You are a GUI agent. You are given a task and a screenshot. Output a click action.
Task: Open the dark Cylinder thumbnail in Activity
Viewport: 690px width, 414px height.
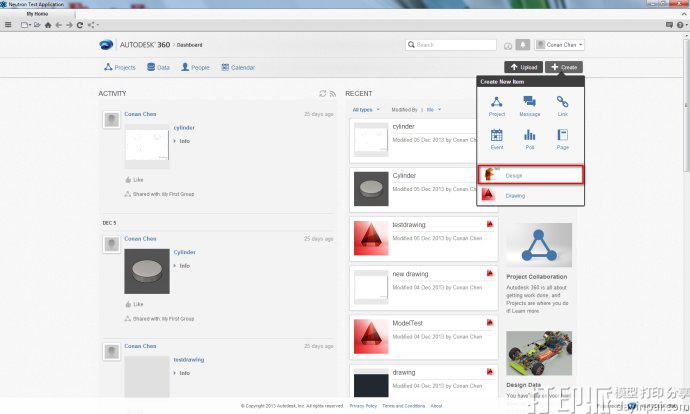(147, 271)
